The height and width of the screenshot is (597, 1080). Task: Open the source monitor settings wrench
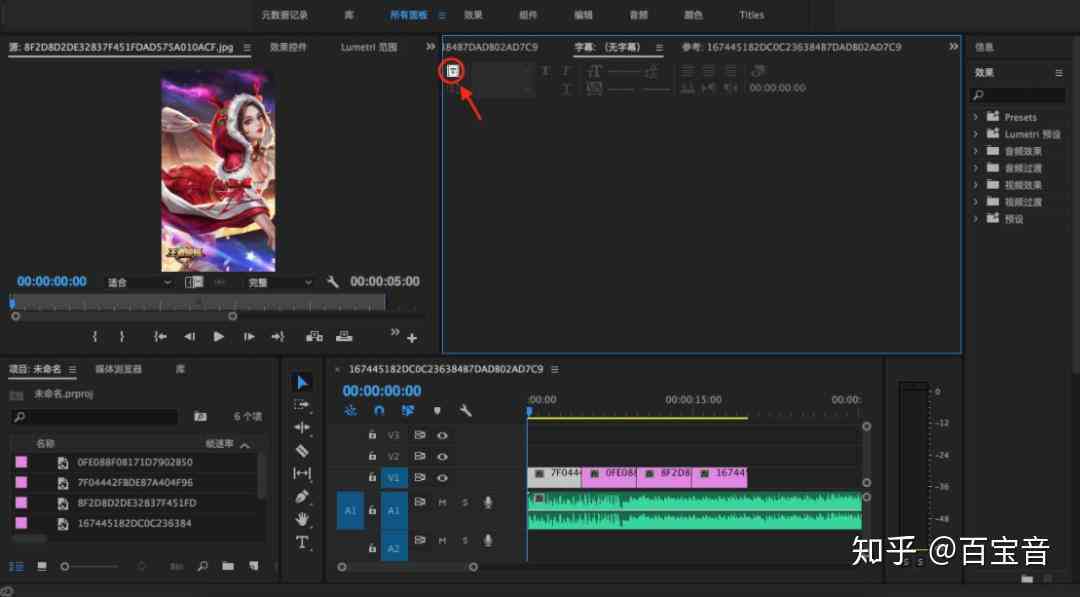point(333,282)
